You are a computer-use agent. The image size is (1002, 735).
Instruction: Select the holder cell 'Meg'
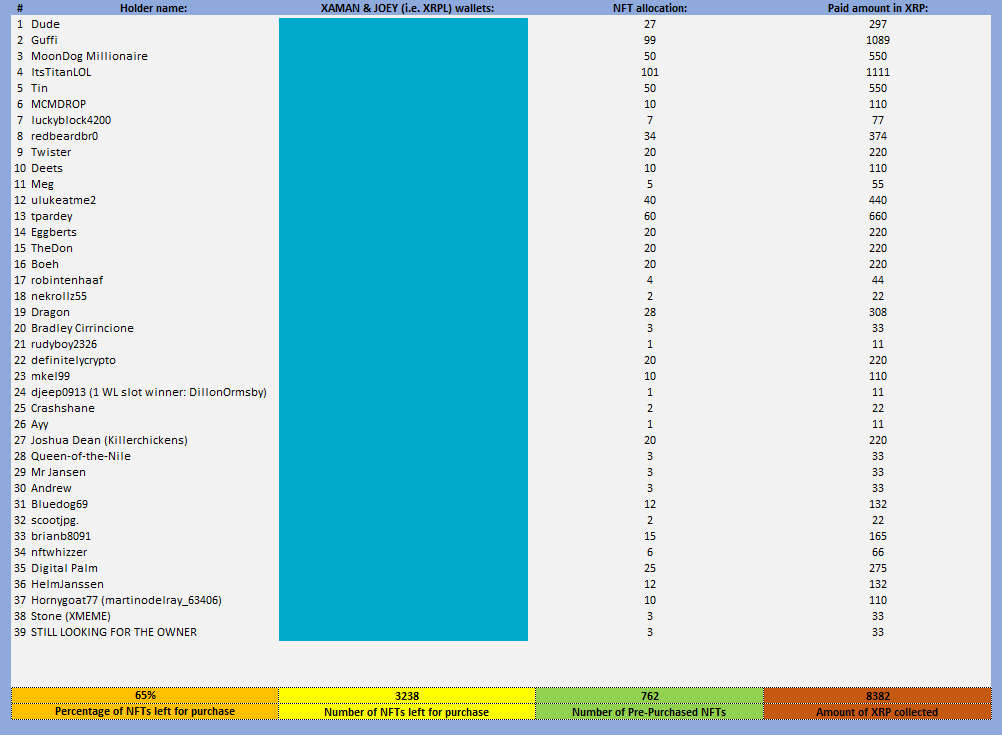[42, 184]
